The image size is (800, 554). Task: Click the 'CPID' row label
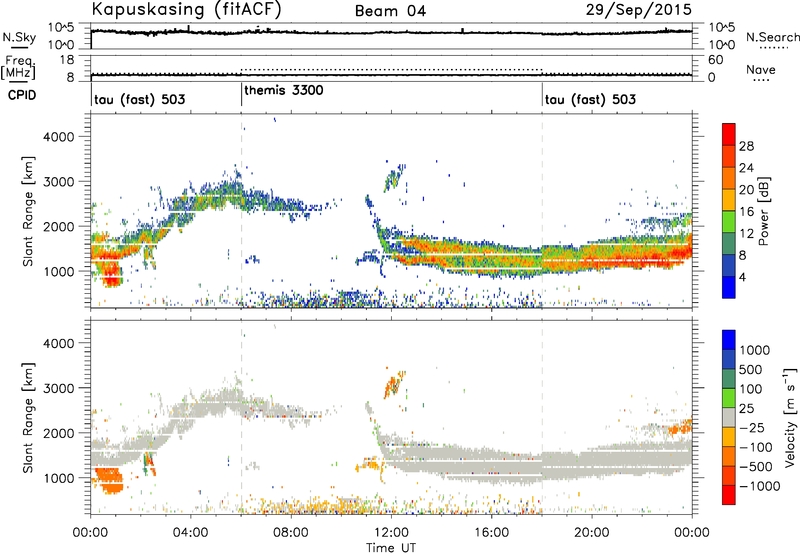22,95
